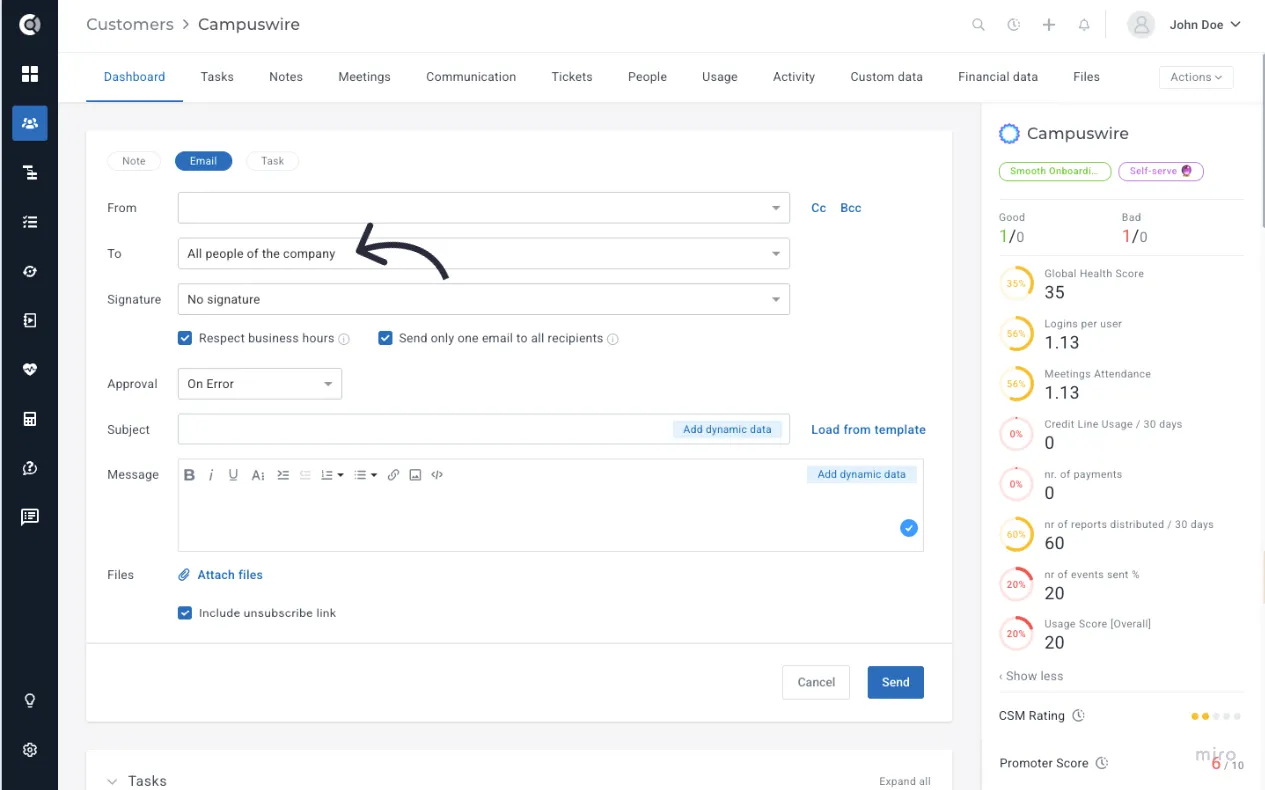The image size is (1265, 790).
Task: Insert an image into the message
Action: pos(415,475)
